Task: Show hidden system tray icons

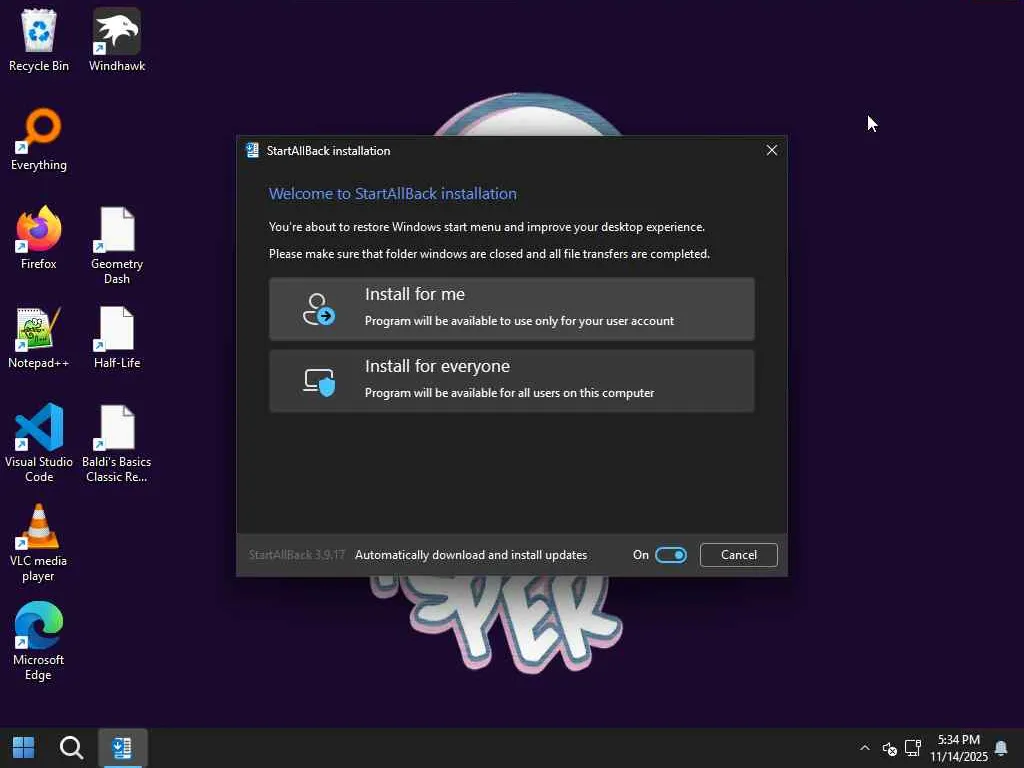Action: pyautogui.click(x=865, y=748)
